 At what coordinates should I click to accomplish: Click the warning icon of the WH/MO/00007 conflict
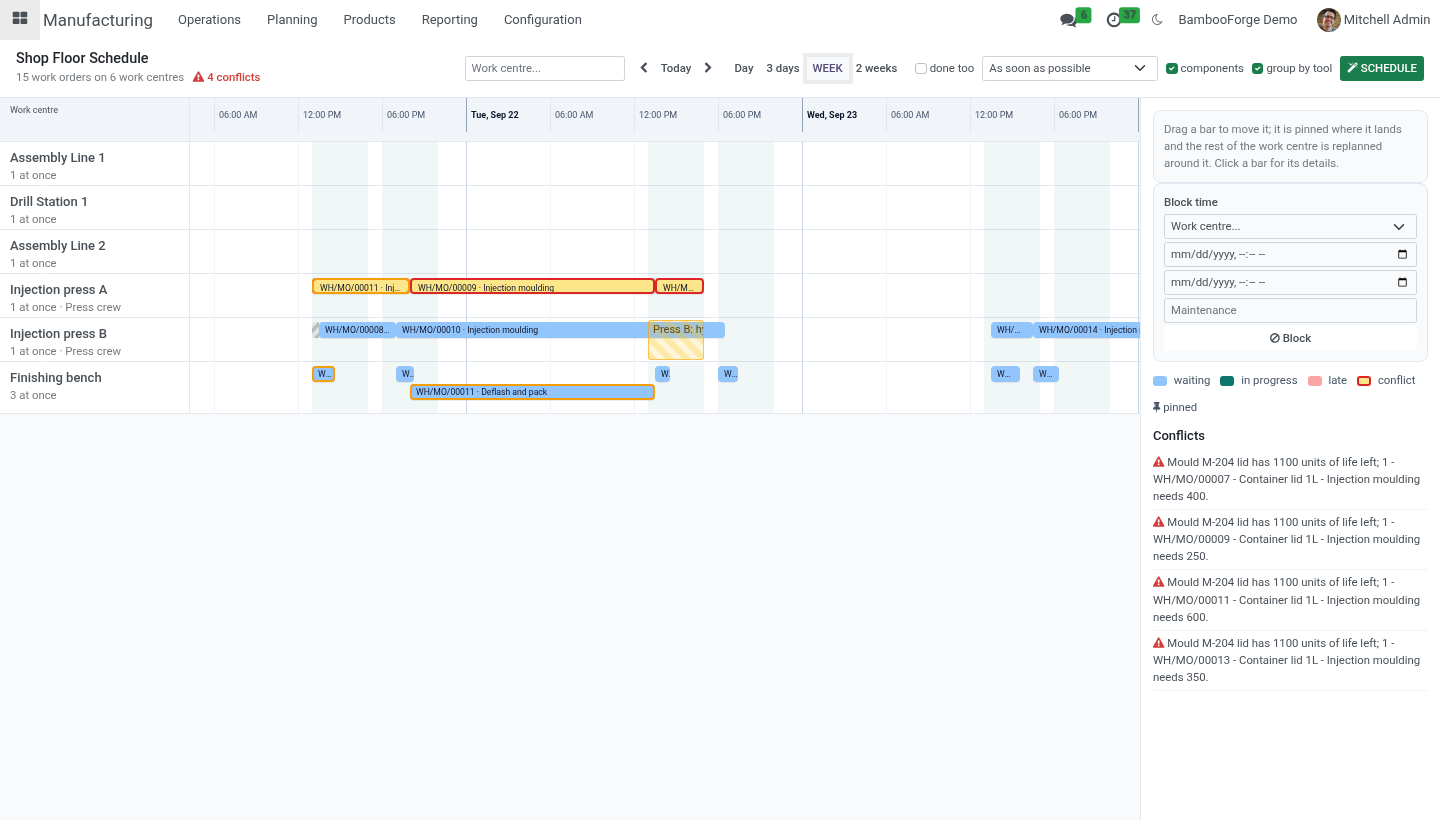coord(1159,462)
